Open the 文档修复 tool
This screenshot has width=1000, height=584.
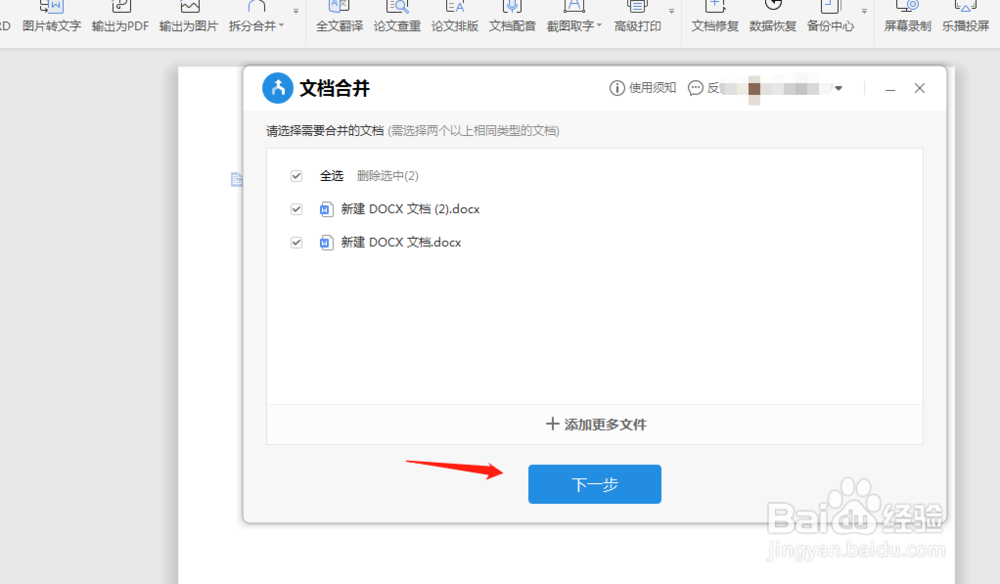point(714,18)
